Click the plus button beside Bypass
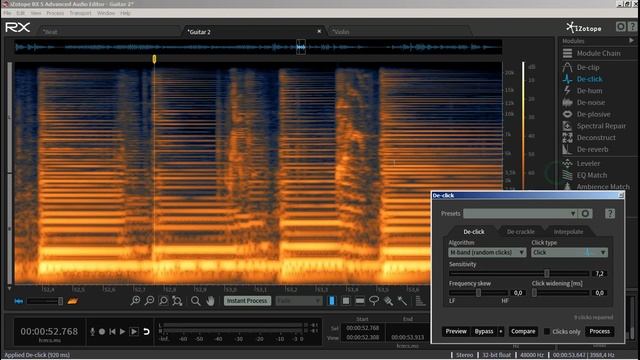640x360 pixels. pos(501,331)
